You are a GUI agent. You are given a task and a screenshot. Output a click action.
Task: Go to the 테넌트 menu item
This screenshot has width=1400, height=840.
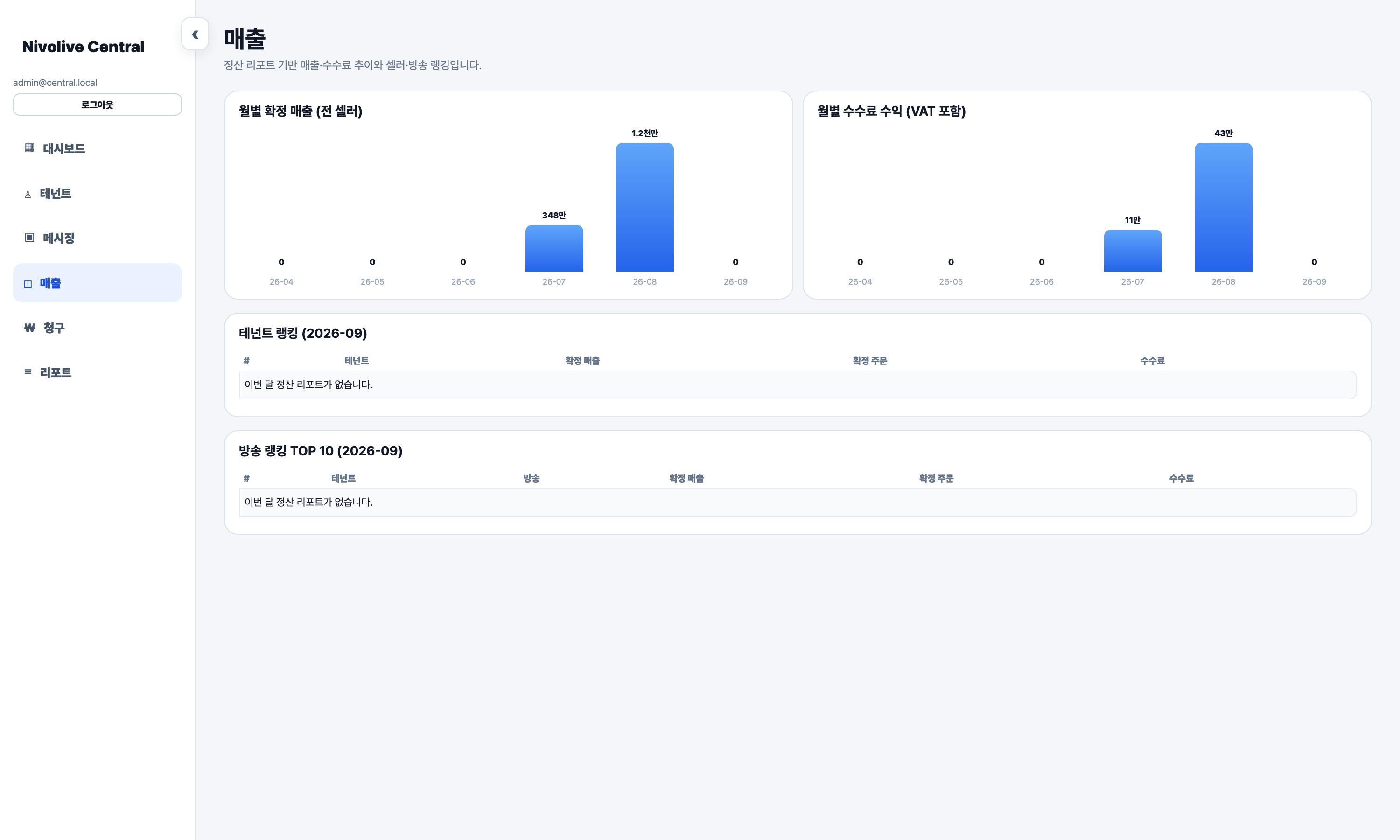tap(98, 194)
